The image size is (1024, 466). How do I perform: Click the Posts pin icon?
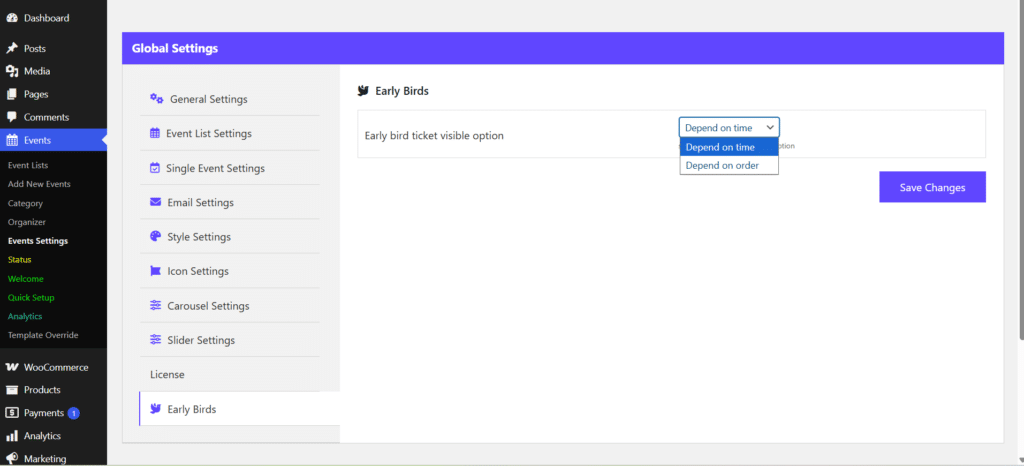(x=12, y=48)
